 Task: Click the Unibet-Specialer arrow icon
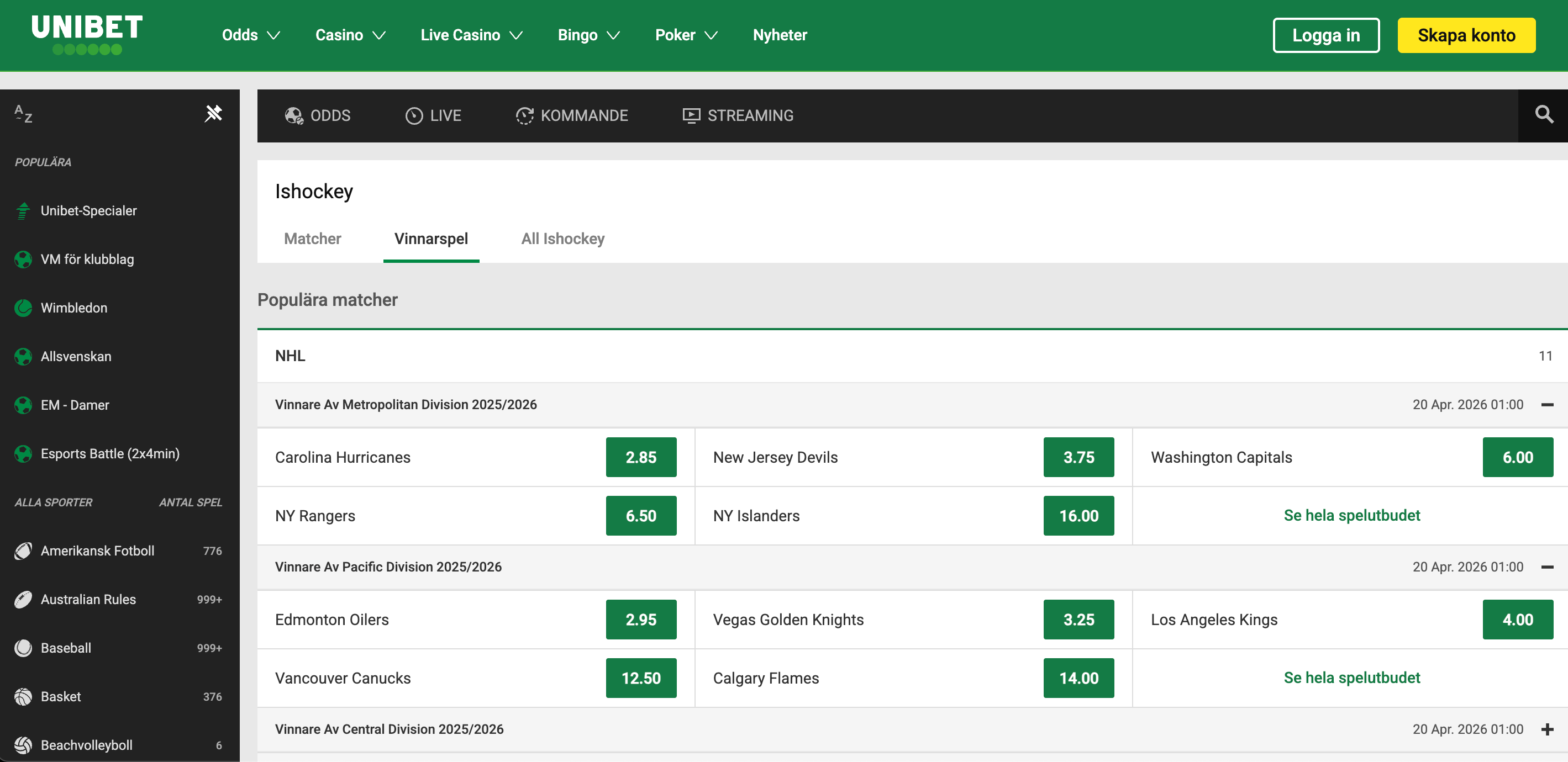(23, 210)
